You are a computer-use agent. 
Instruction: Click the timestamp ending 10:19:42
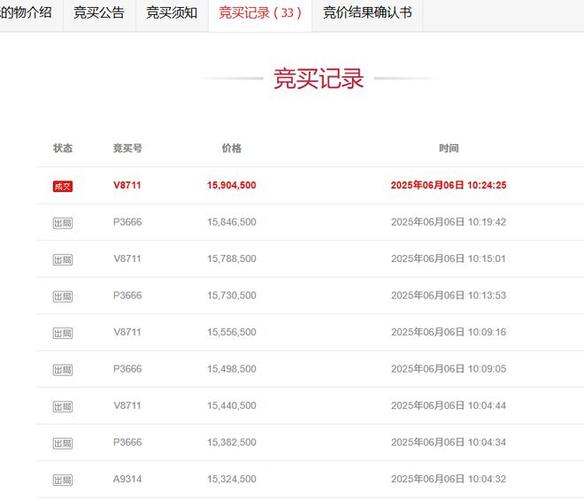point(448,222)
